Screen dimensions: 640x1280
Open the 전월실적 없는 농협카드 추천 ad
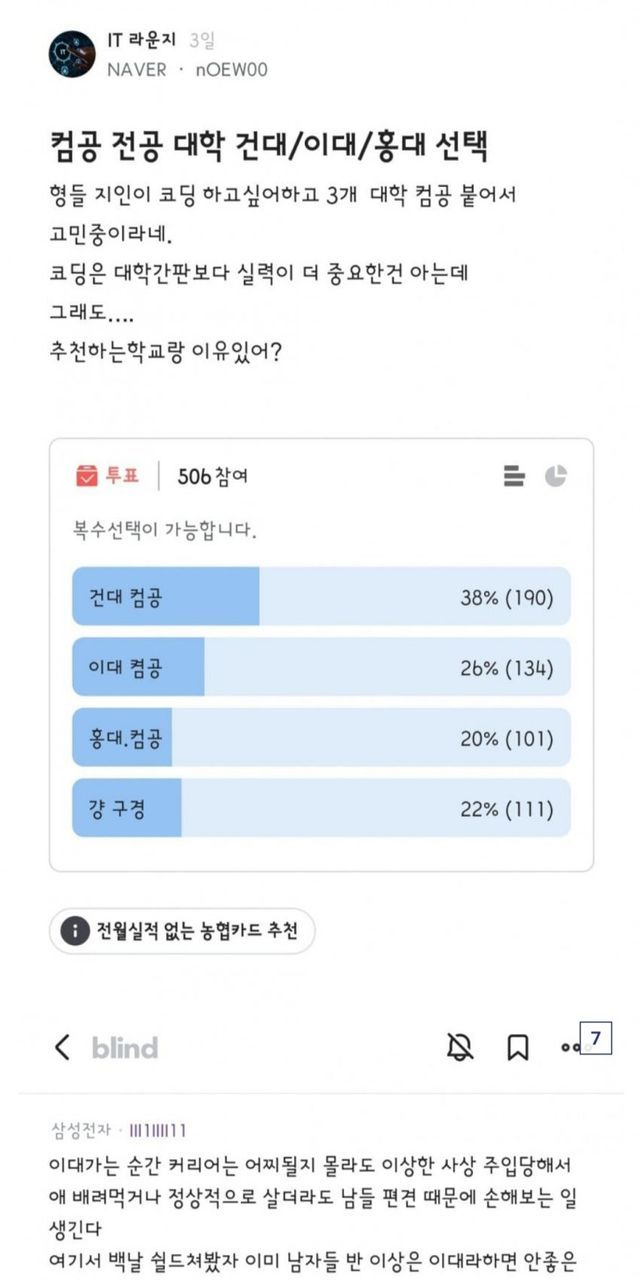point(196,931)
